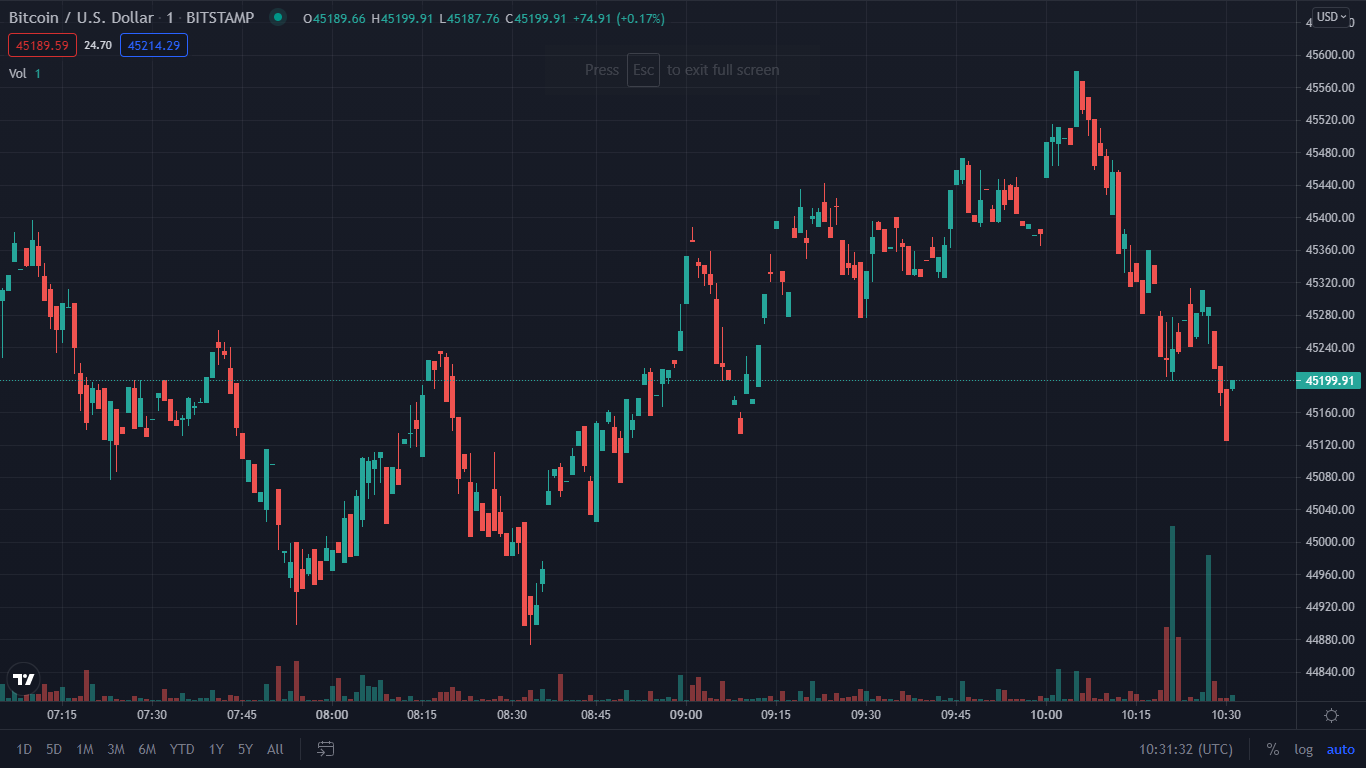This screenshot has width=1366, height=768.
Task: Switch to the 3M time range
Action: pyautogui.click(x=115, y=749)
